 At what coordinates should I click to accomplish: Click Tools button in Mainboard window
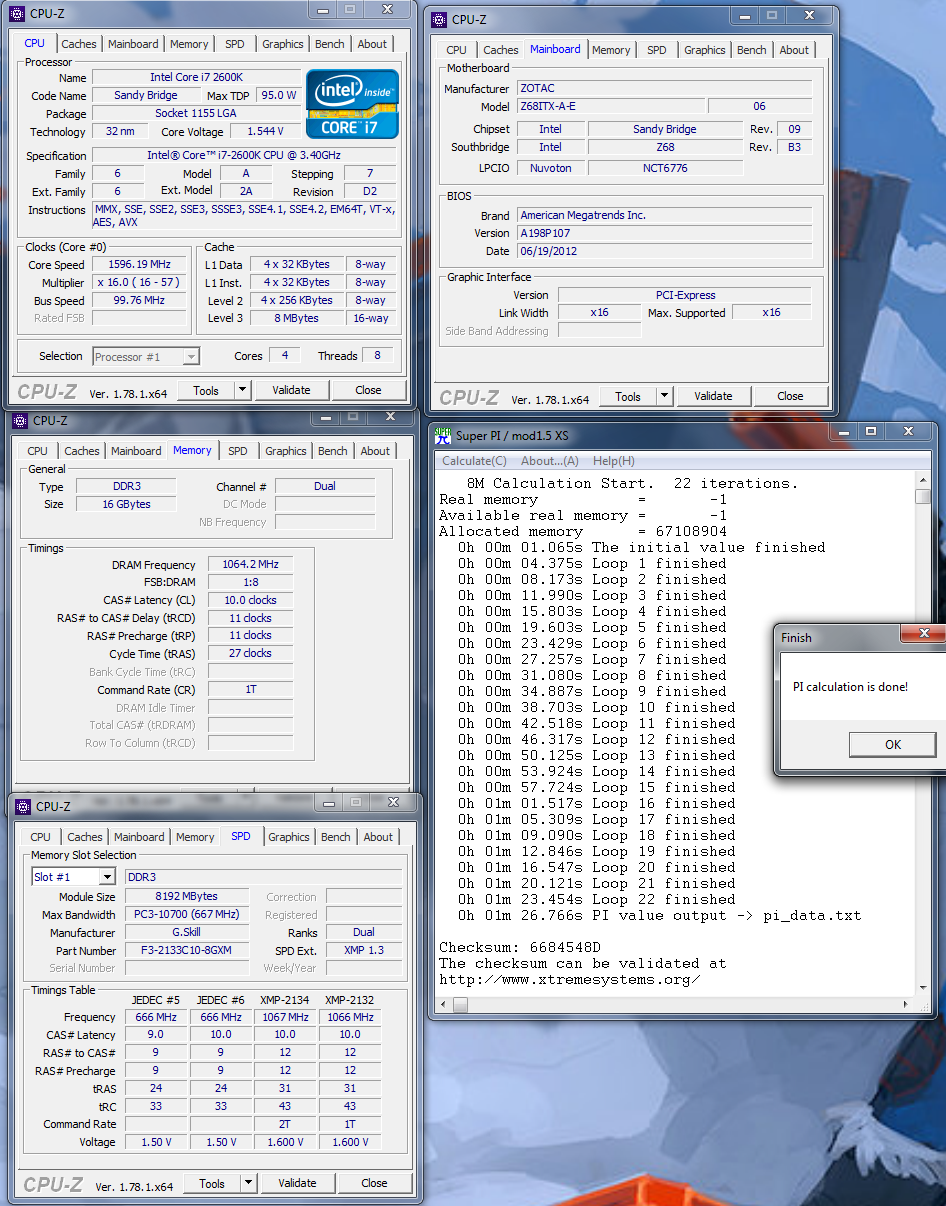(x=628, y=396)
